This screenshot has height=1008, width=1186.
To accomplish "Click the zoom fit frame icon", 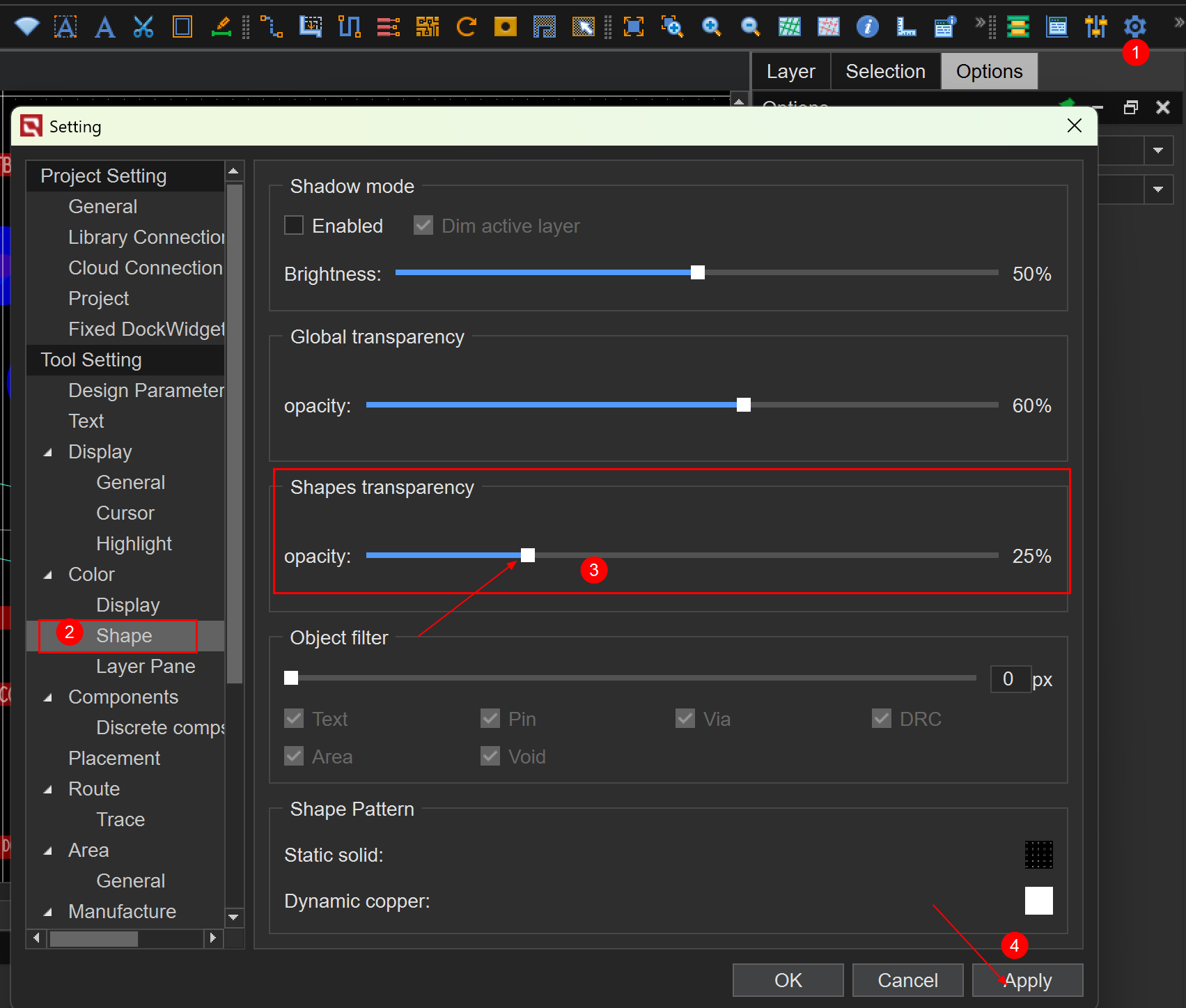I will 633,27.
